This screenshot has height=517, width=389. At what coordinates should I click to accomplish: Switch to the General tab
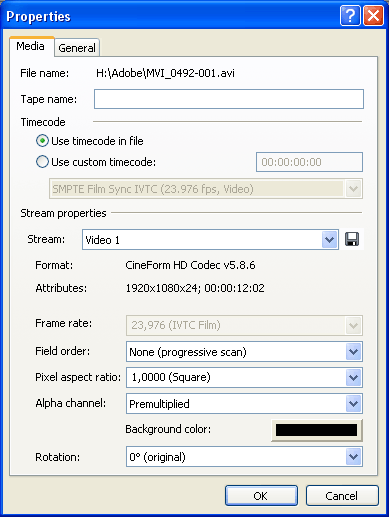point(77,48)
